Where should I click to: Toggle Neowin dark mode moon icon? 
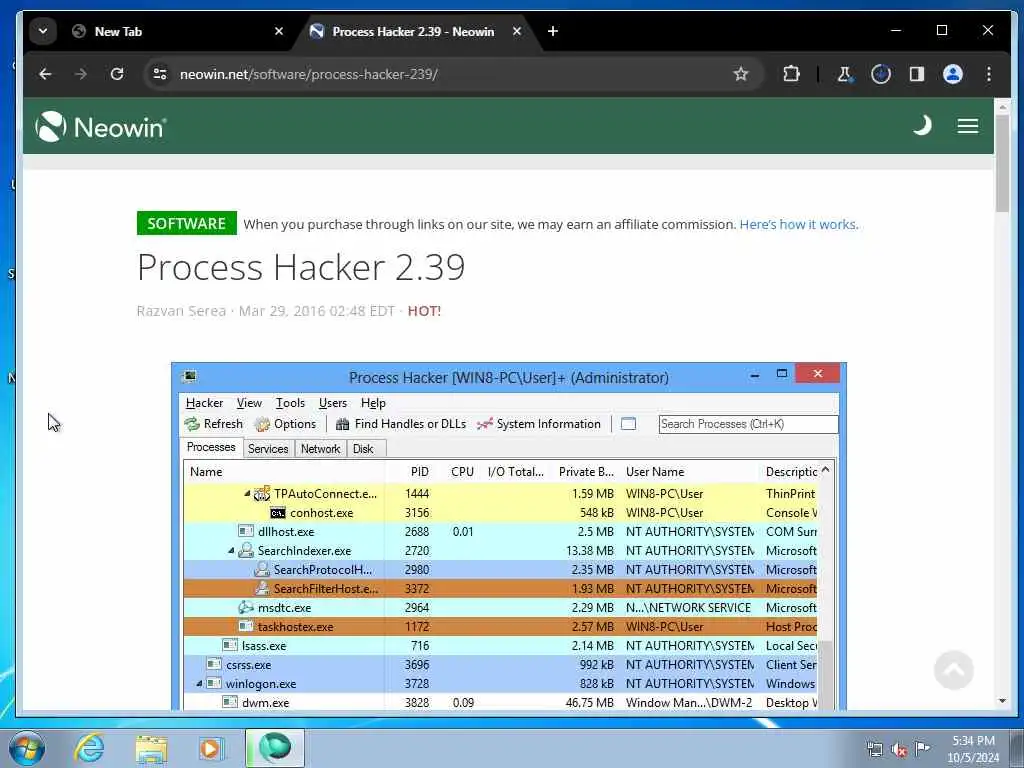pos(922,125)
